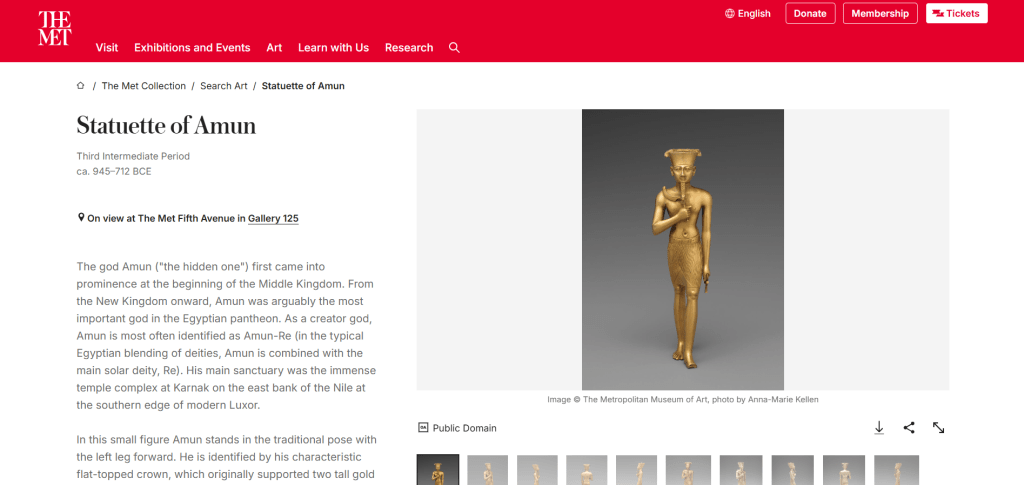Select the fourth statuette thumbnail
The image size is (1024, 485).
tap(586, 470)
